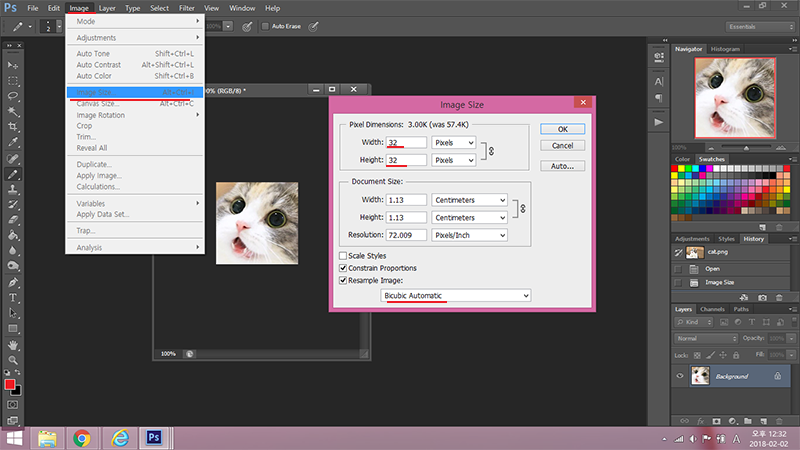Viewport: 800px width, 450px height.
Task: Click the History panel camera snapshot icon
Action: 762,297
